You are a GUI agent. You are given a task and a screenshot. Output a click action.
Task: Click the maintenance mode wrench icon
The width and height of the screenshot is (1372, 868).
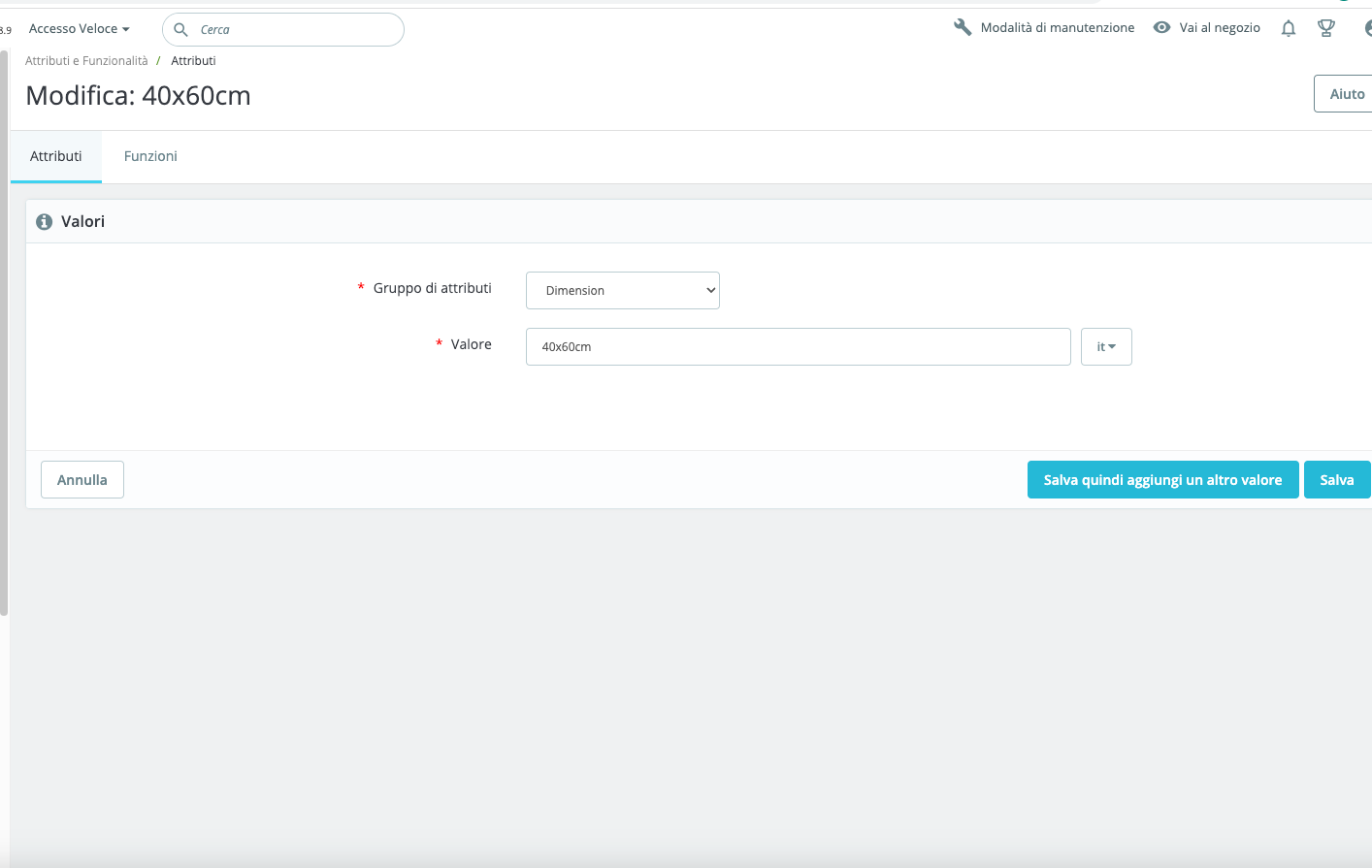(x=963, y=27)
